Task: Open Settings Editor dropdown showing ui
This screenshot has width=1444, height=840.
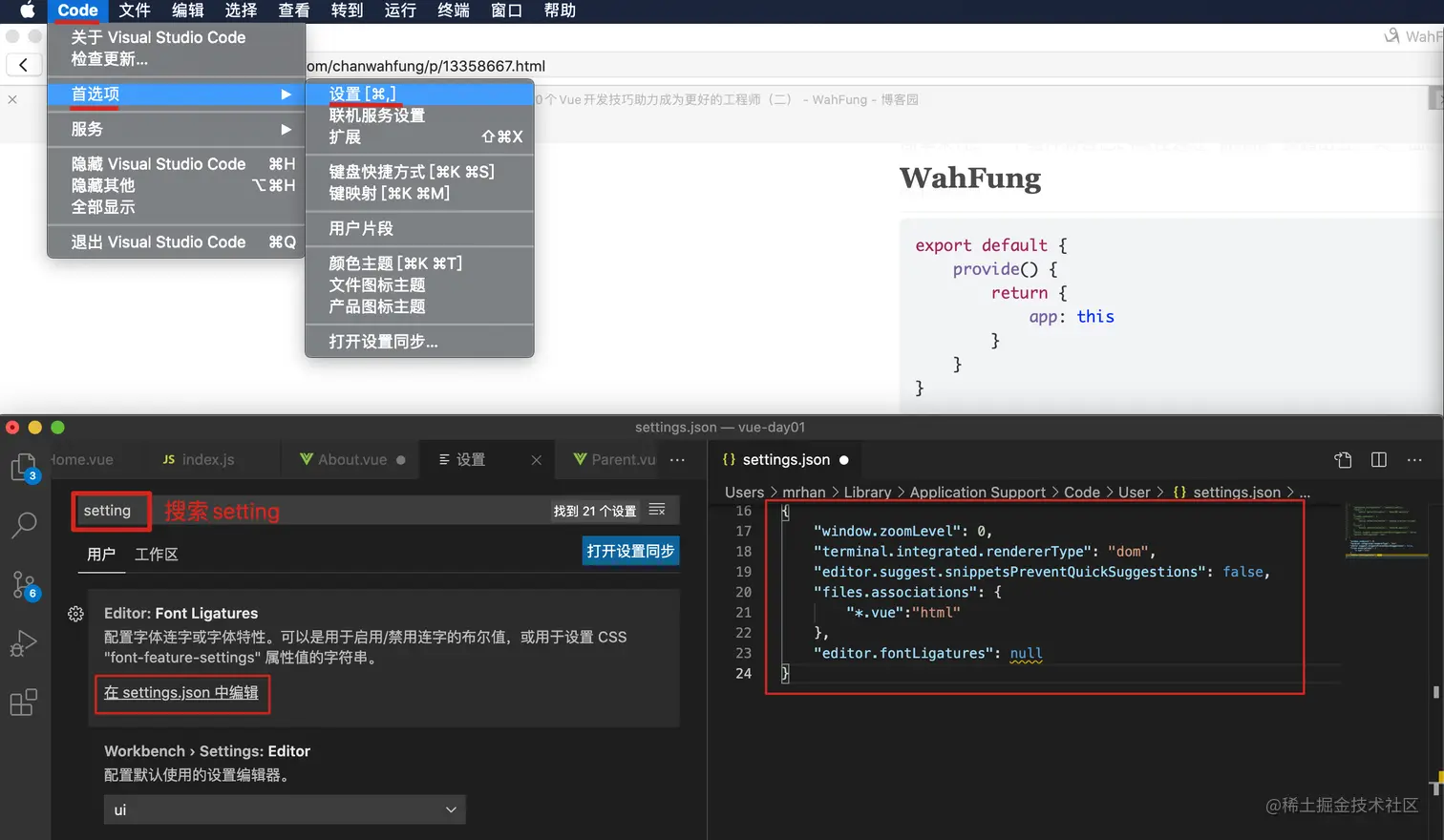Action: tap(284, 809)
